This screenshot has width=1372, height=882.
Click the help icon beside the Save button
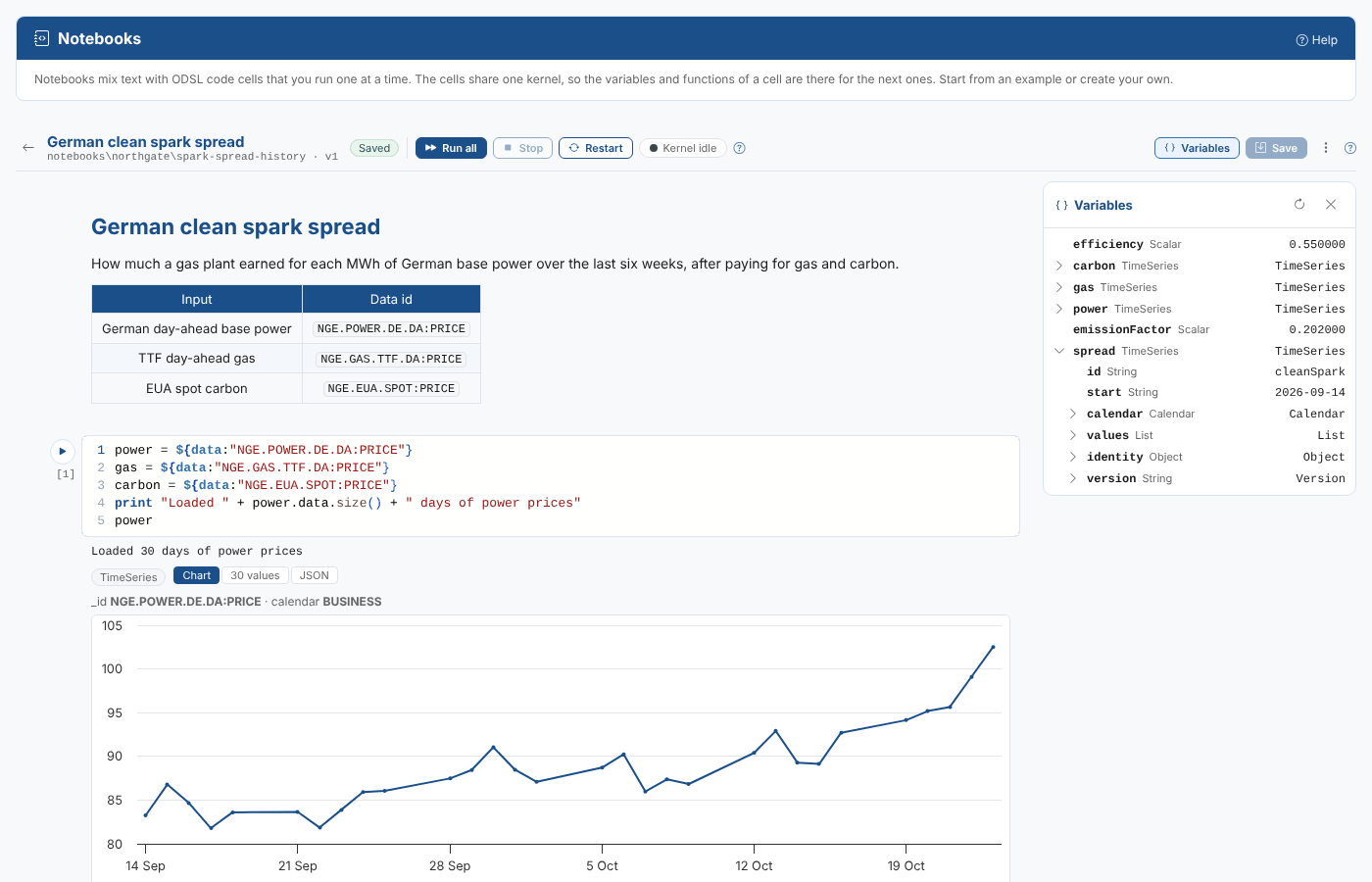[1350, 148]
